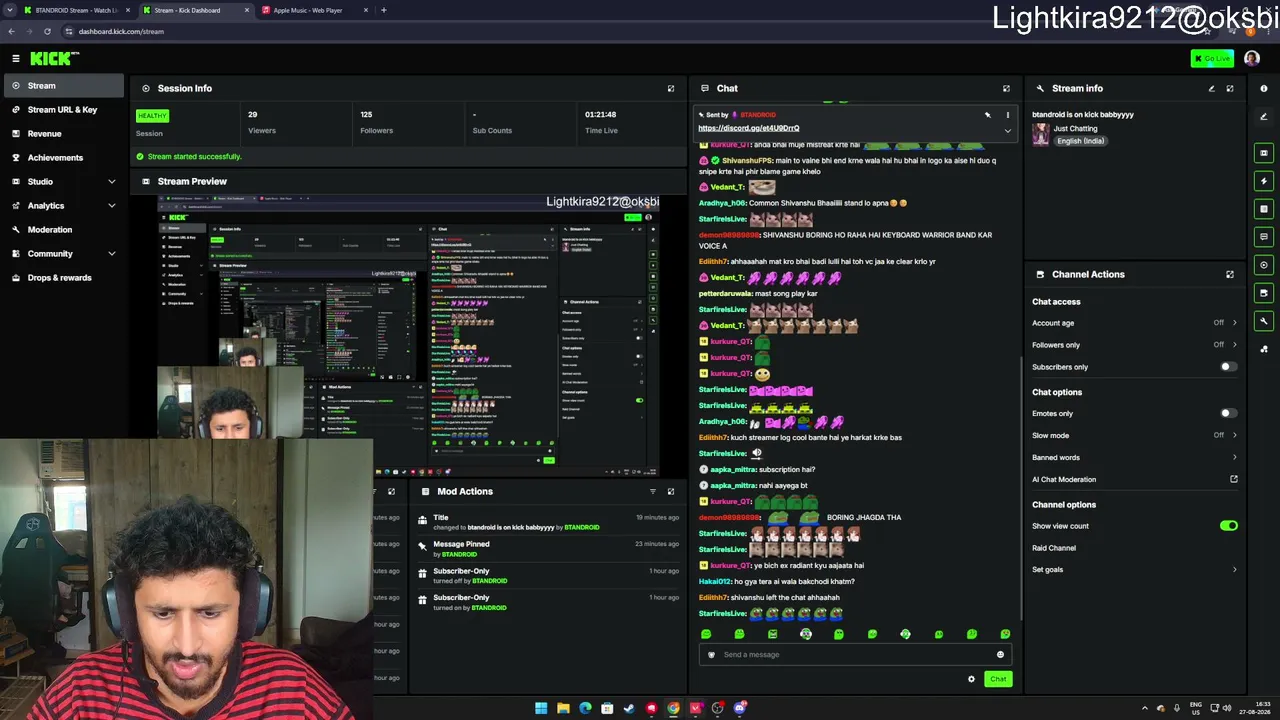Open chat settings gear
The height and width of the screenshot is (720, 1280).
tap(971, 679)
